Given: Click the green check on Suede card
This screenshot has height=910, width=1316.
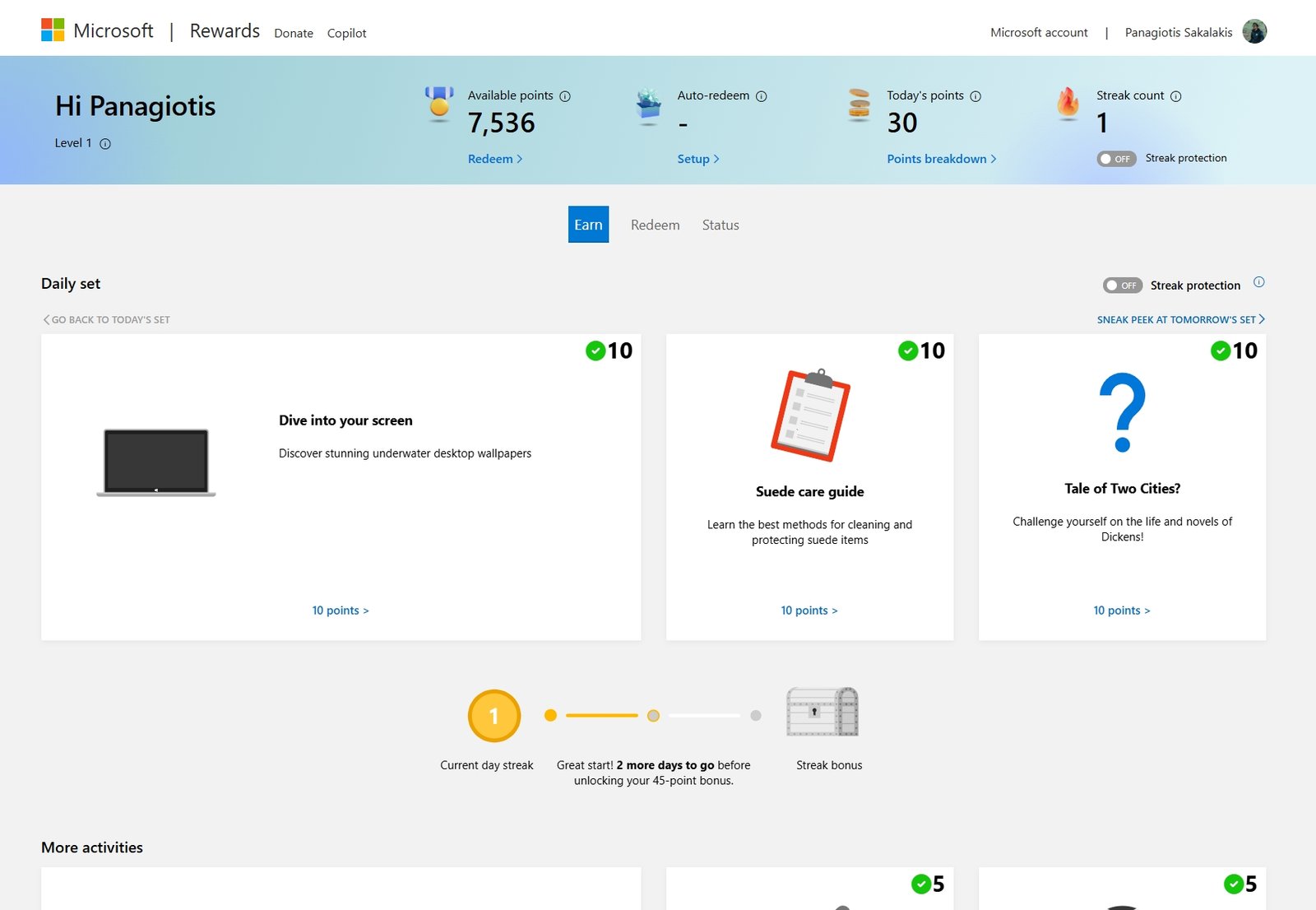Looking at the screenshot, I should coord(908,351).
